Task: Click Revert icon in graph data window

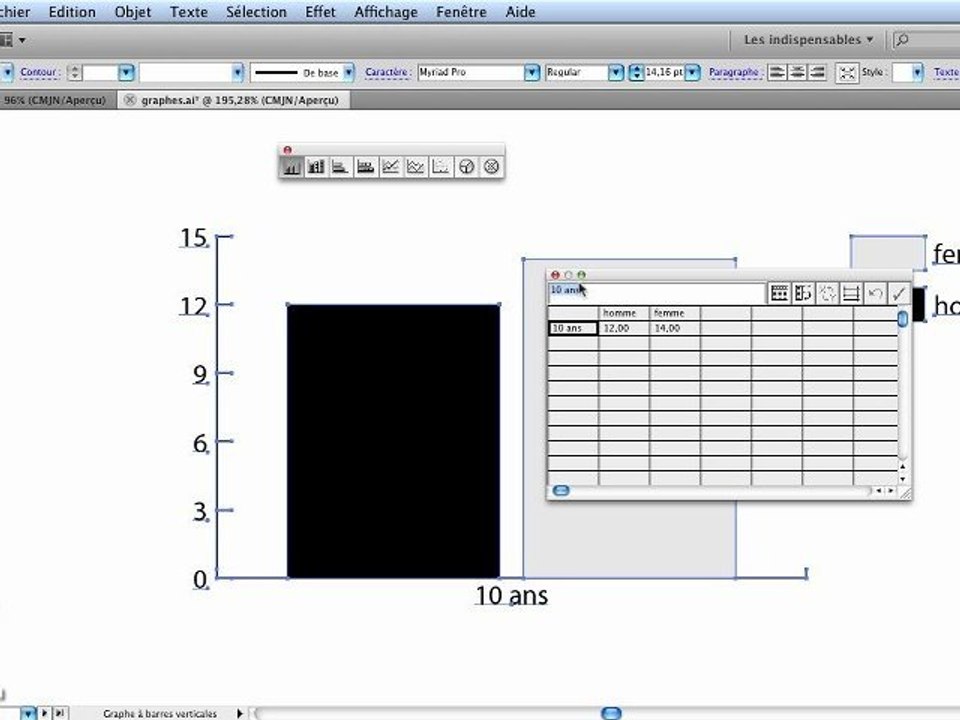Action: click(876, 293)
